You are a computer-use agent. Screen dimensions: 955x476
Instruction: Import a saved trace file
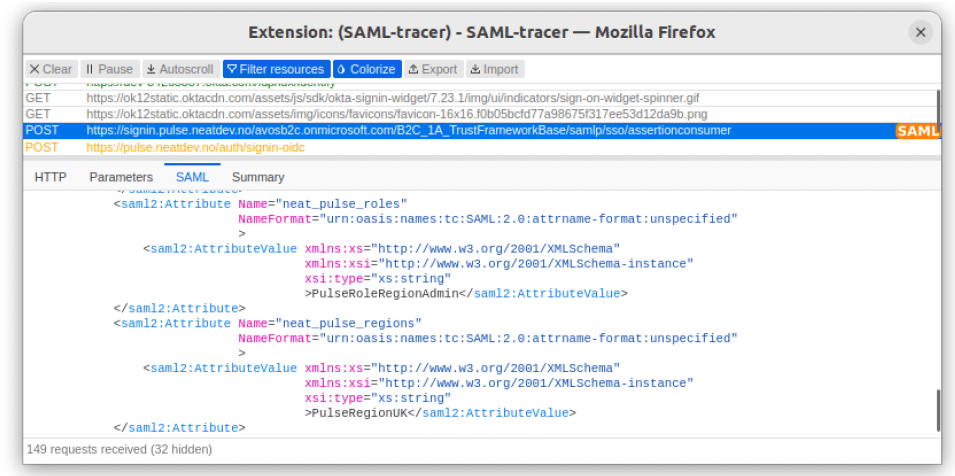click(495, 69)
